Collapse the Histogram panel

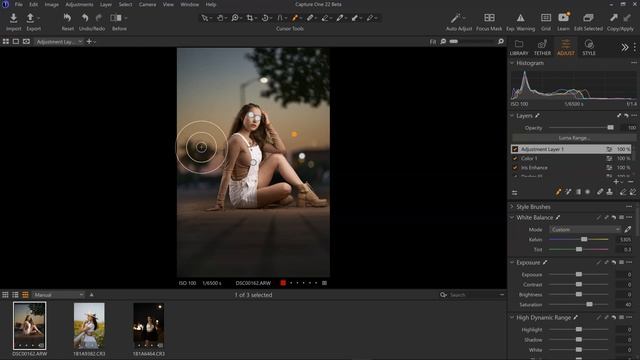[512, 63]
